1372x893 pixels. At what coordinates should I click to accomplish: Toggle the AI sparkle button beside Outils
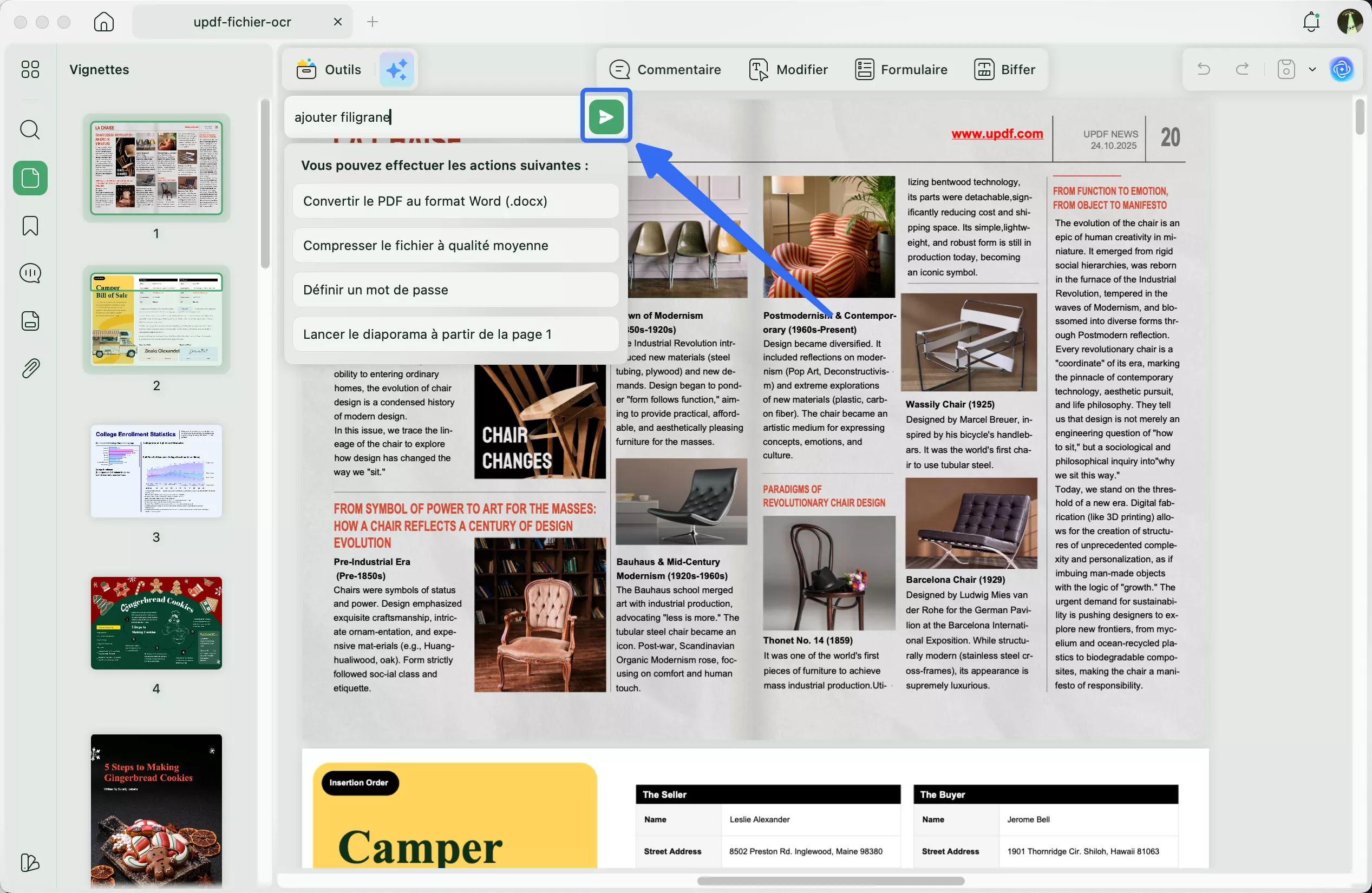[397, 69]
